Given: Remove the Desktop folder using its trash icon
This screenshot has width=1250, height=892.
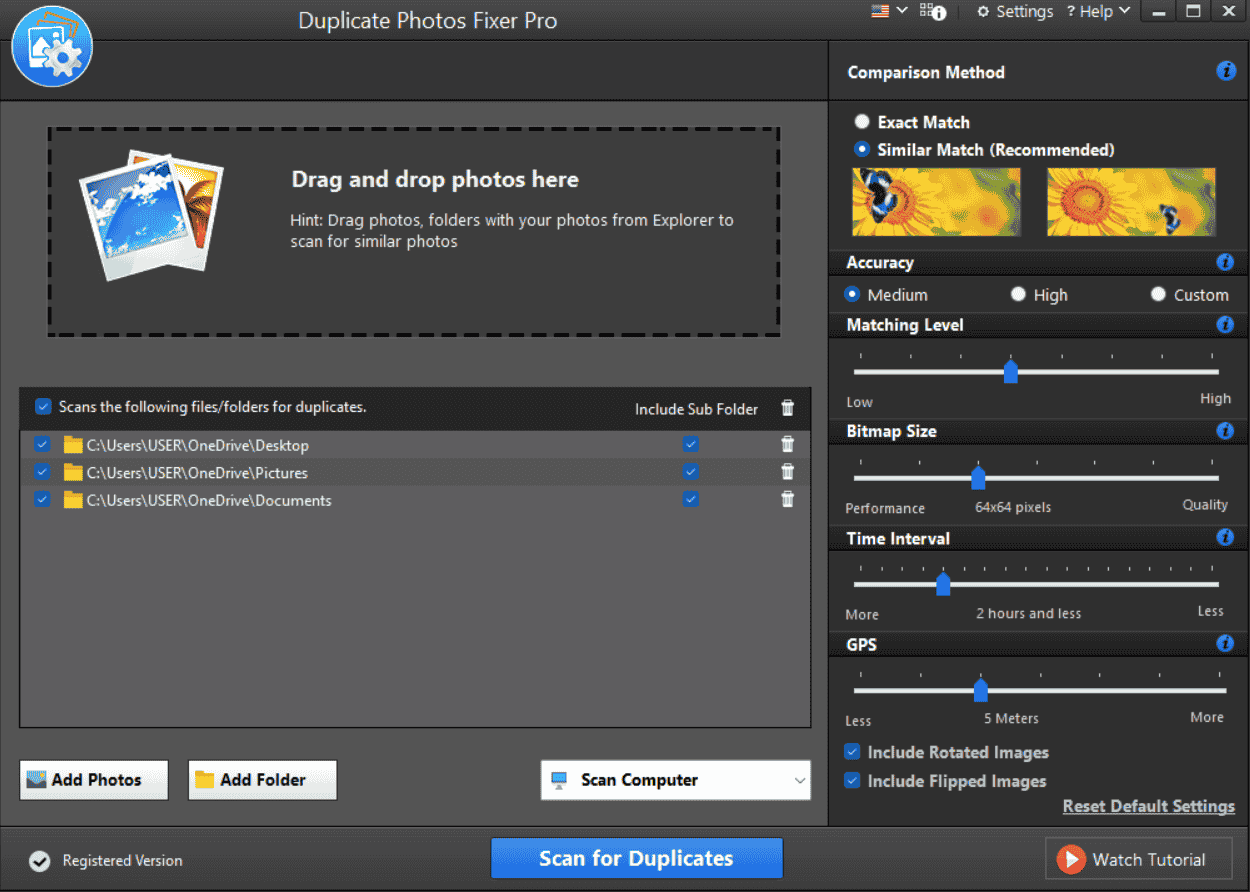Looking at the screenshot, I should click(x=788, y=444).
